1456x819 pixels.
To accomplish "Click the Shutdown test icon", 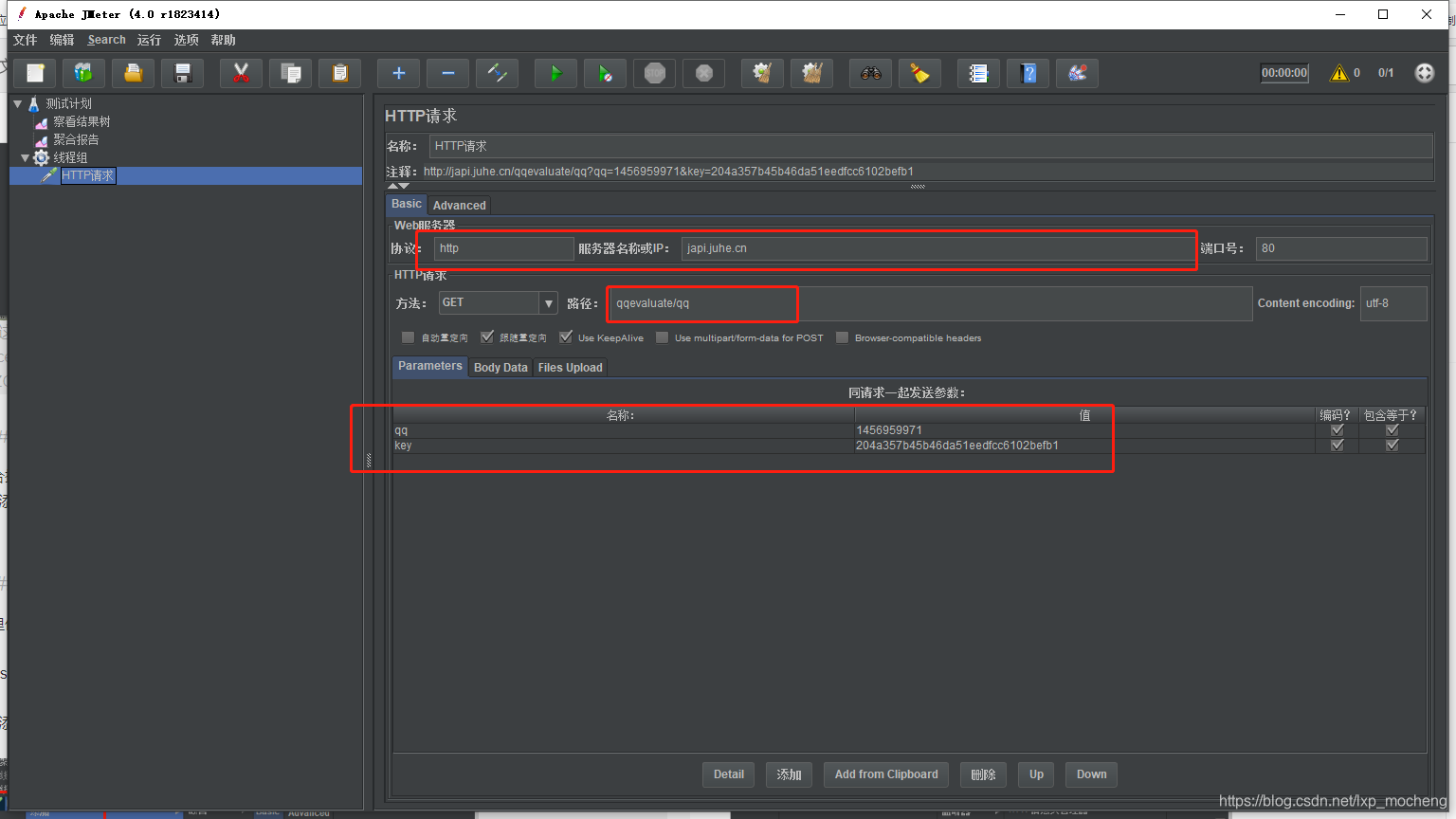I will point(703,73).
